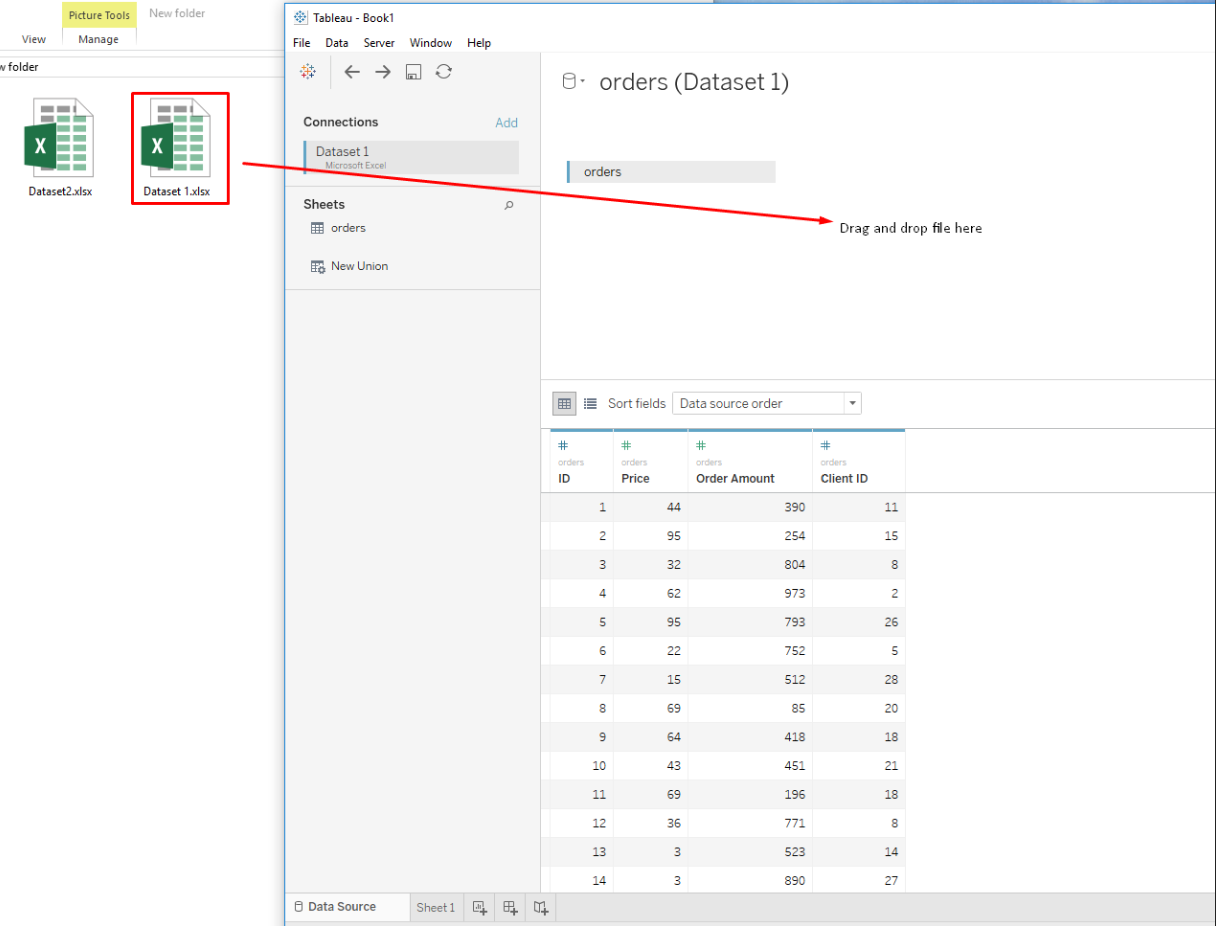This screenshot has height=926, width=1216.
Task: Click the refresh data source icon
Action: point(444,72)
